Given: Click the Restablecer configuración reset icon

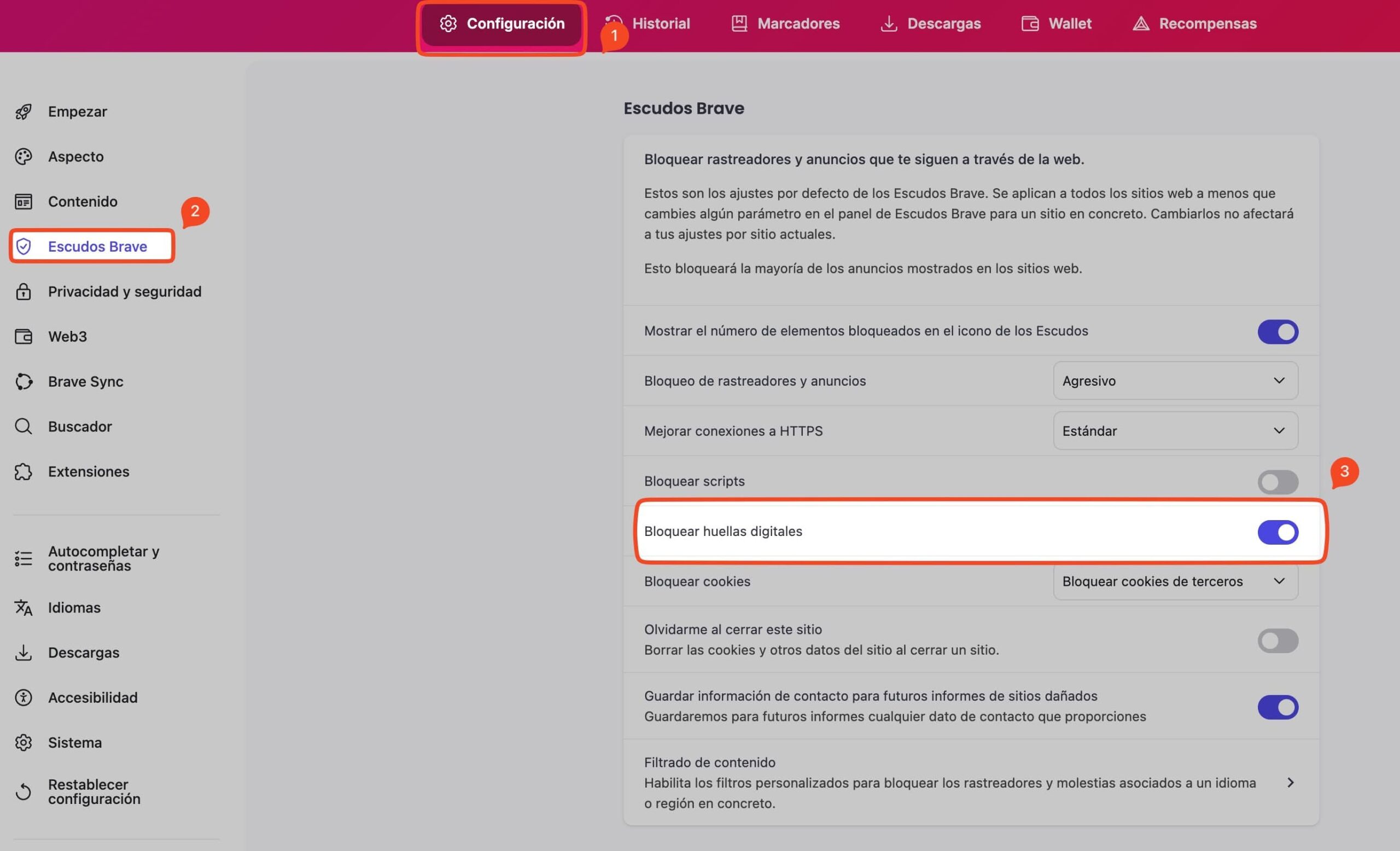Looking at the screenshot, I should coord(24,791).
